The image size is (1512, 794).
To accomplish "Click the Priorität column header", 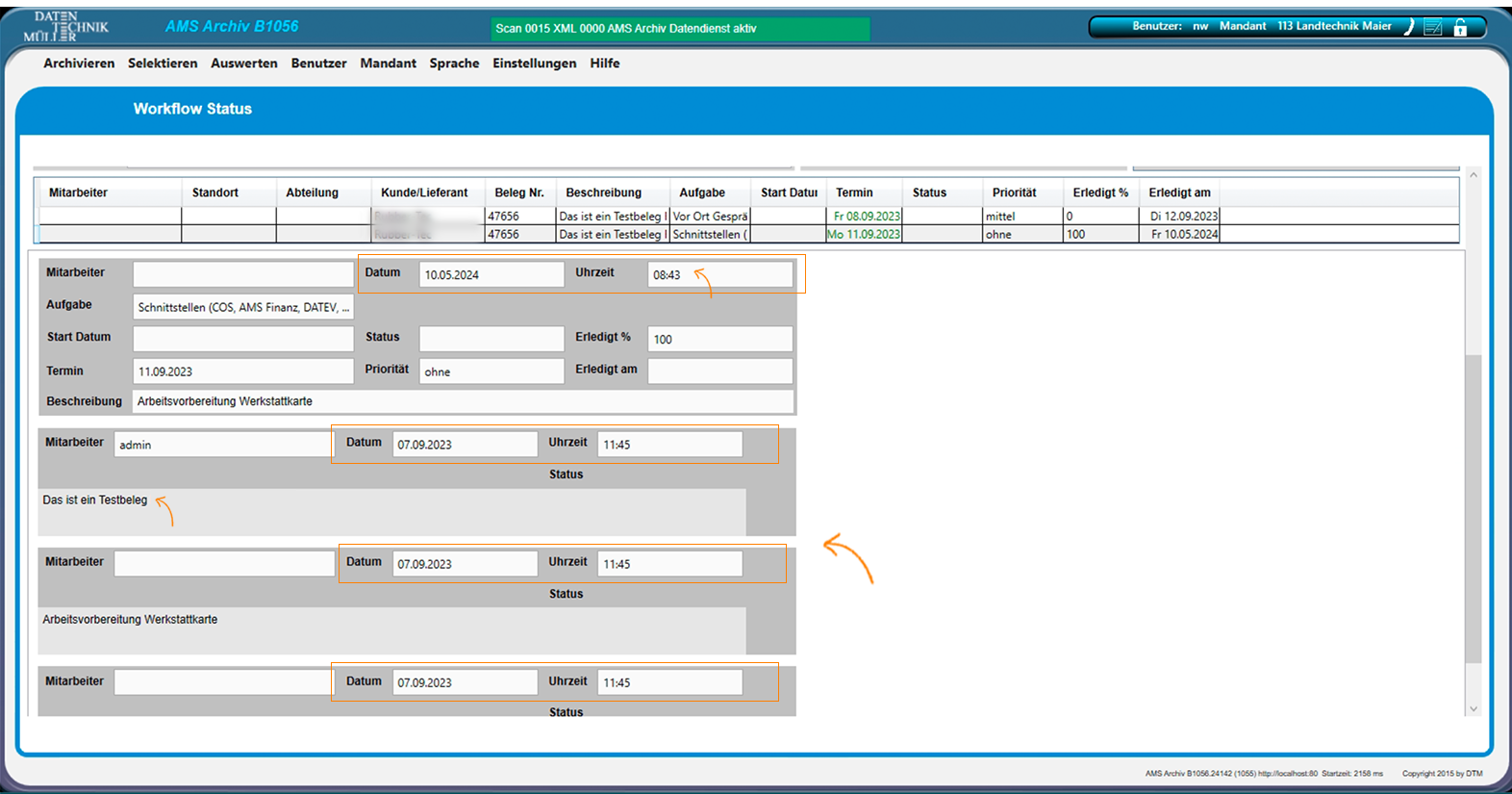I will (1014, 192).
